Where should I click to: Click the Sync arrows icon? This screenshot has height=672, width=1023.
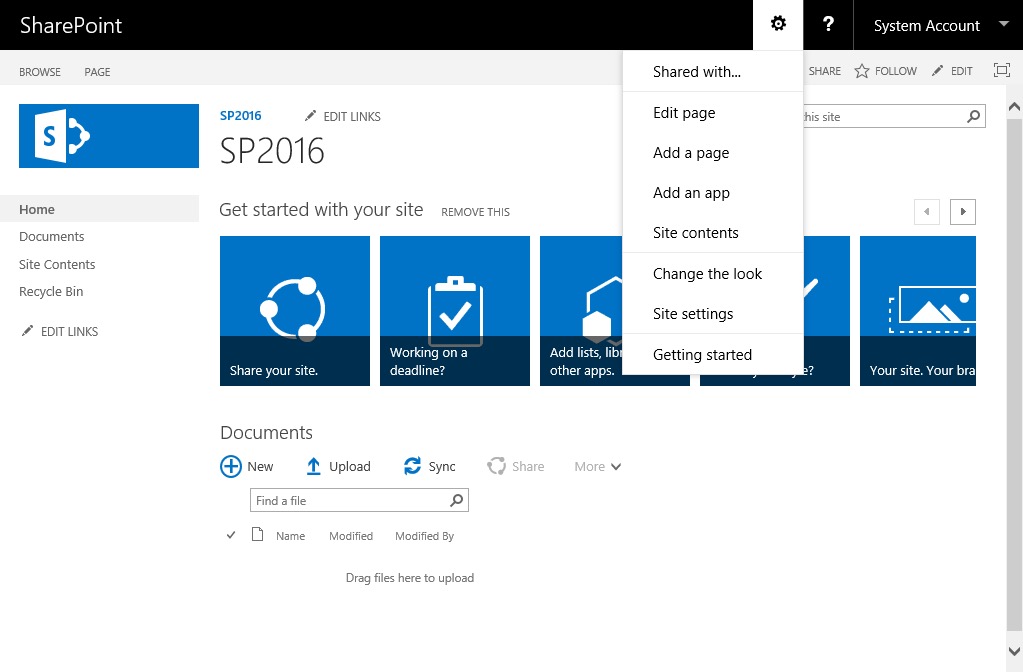click(x=412, y=466)
